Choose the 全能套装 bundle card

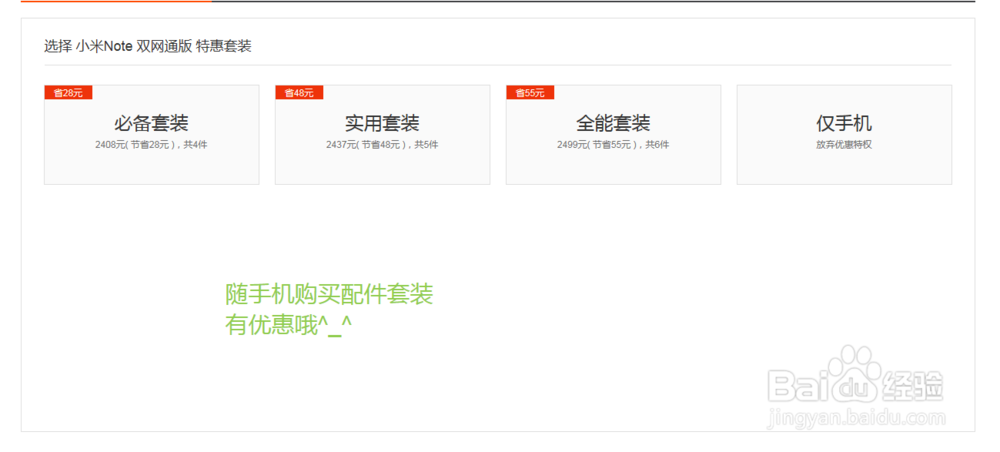pos(614,135)
